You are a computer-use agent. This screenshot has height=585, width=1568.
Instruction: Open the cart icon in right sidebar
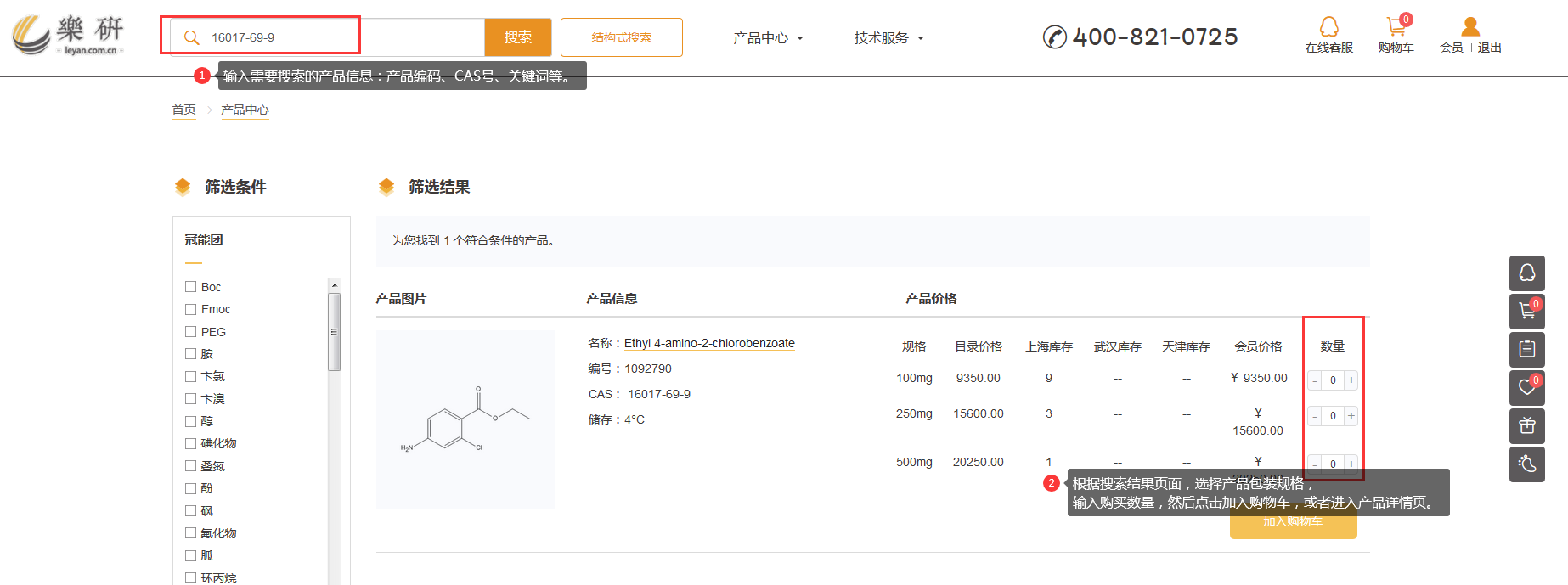pyautogui.click(x=1526, y=312)
